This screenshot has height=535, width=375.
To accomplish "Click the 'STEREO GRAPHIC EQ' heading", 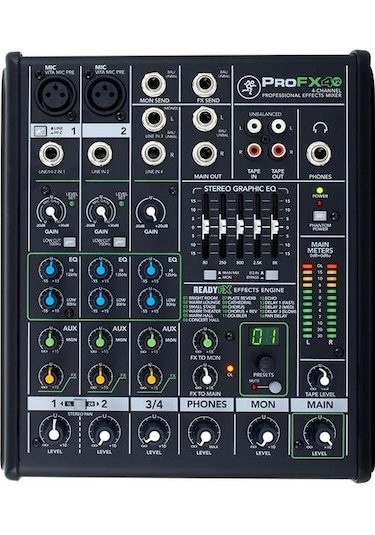I will (x=240, y=189).
